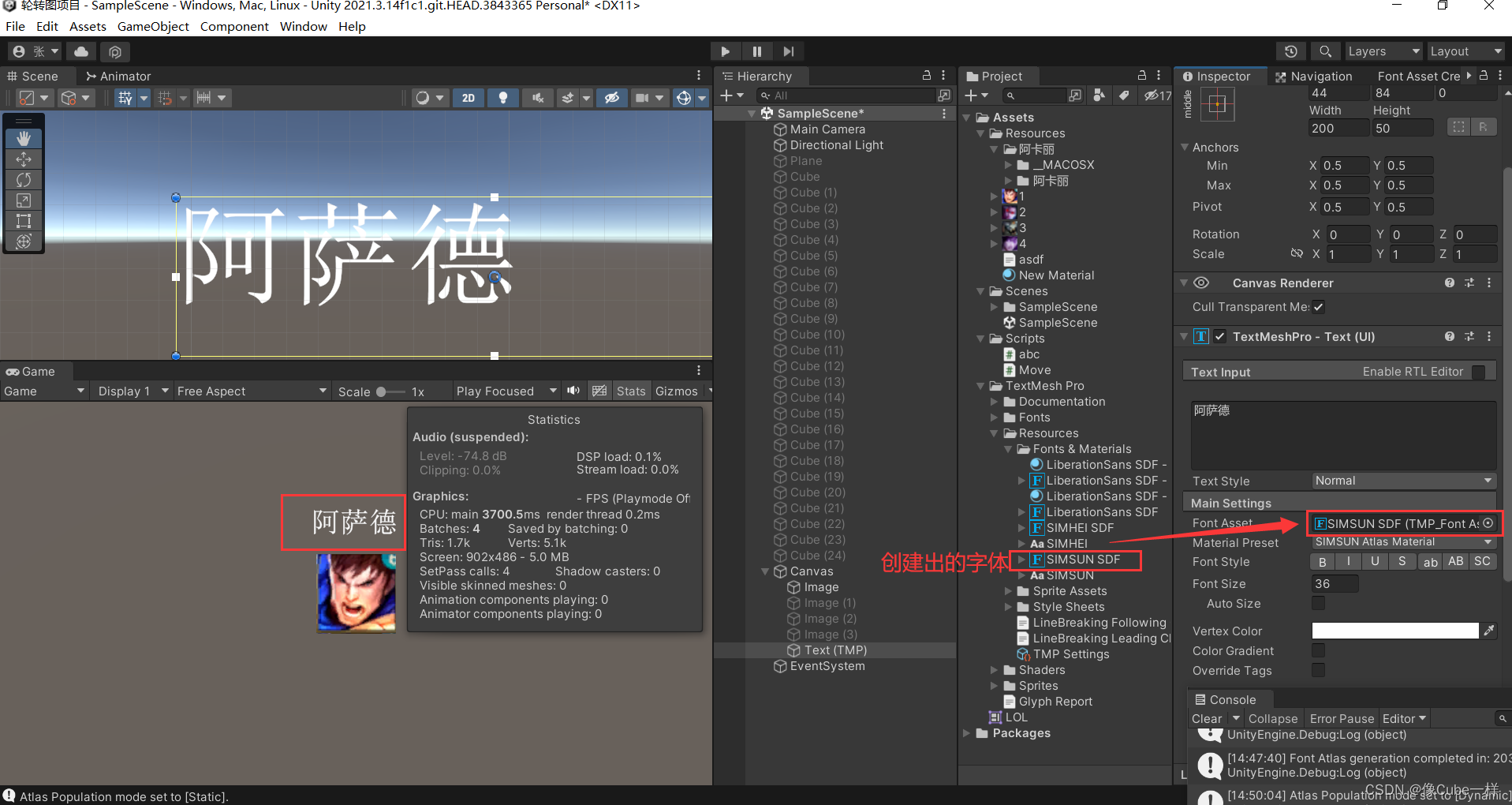
Task: Toggle Cull Transparent Mesh checkbox
Action: [1319, 306]
